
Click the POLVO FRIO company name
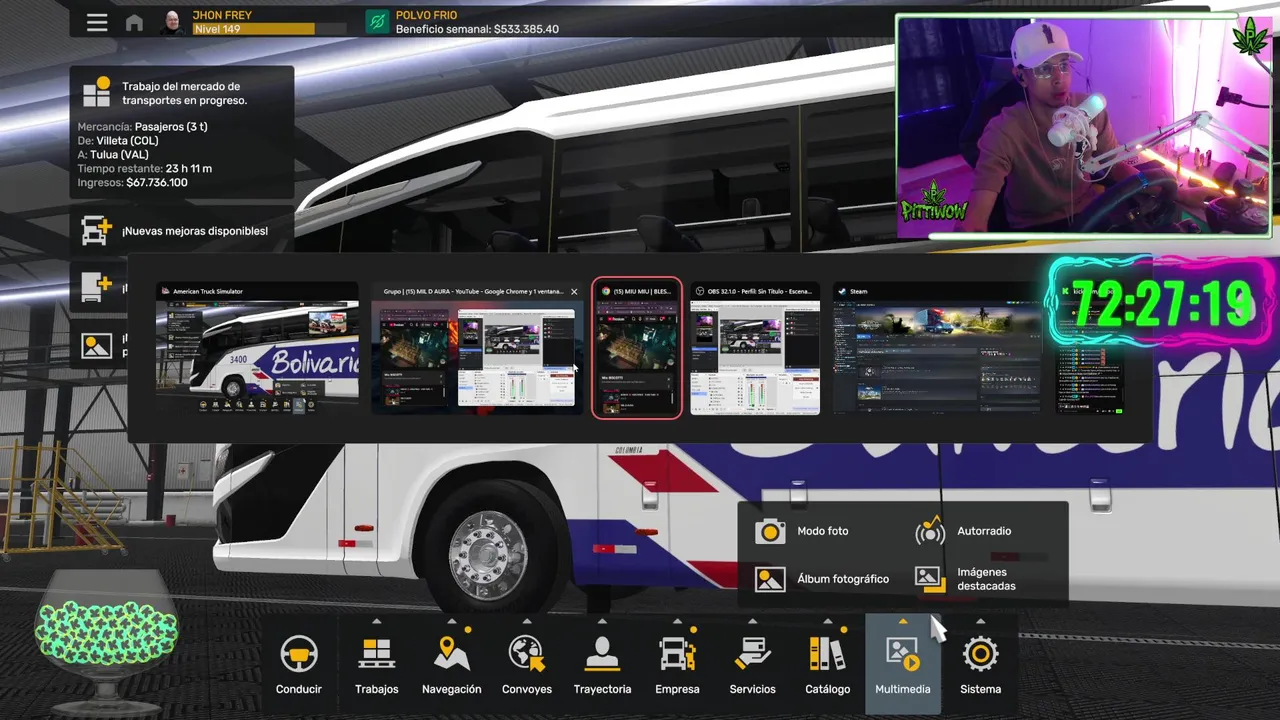(x=426, y=15)
